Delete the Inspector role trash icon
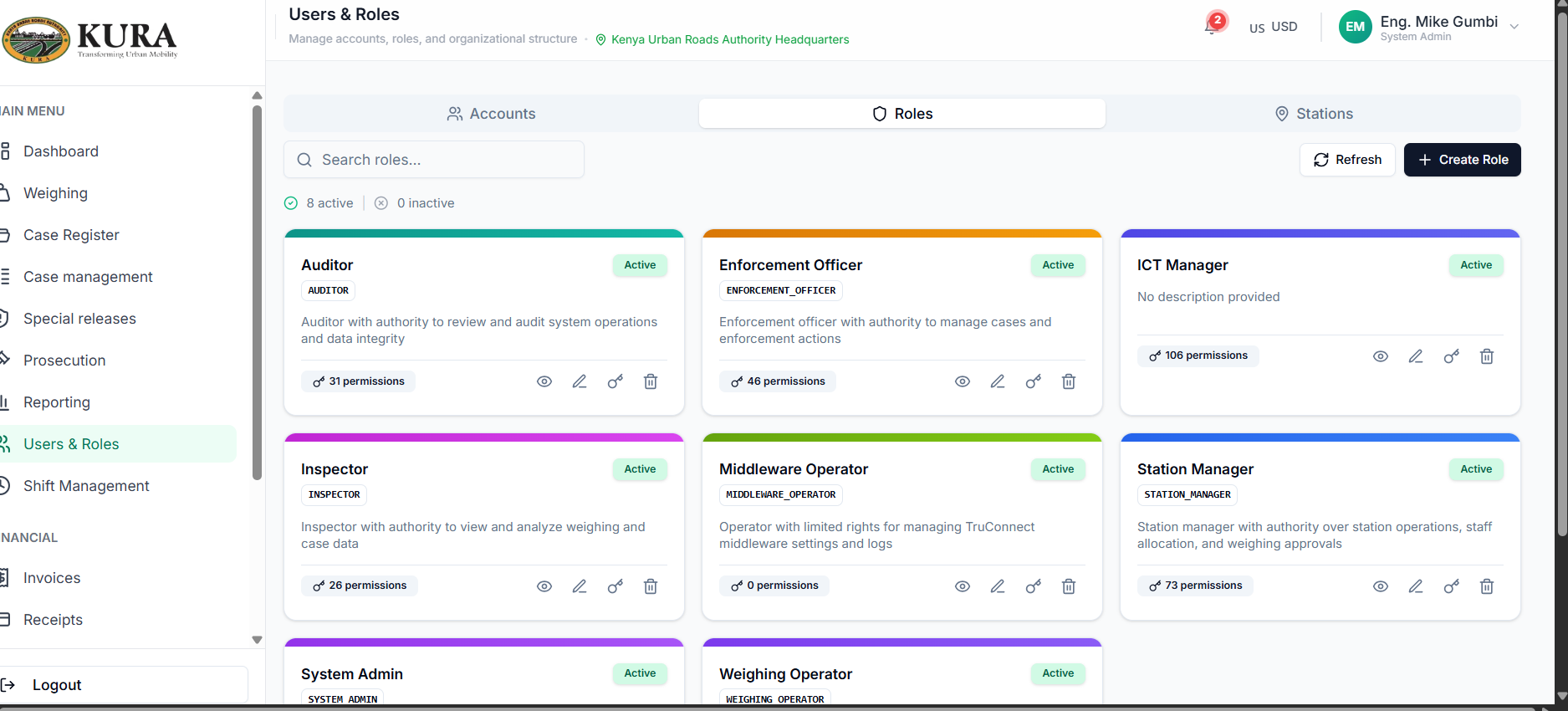The image size is (1568, 711). [651, 586]
